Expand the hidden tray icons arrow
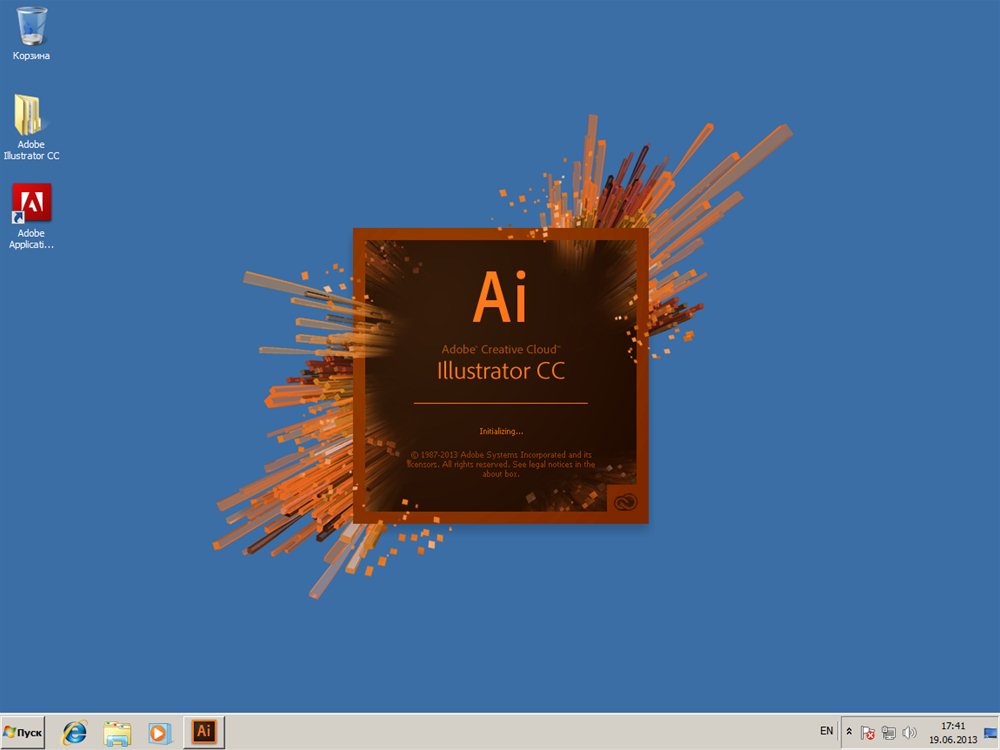This screenshot has height=750, width=1000. click(x=850, y=732)
